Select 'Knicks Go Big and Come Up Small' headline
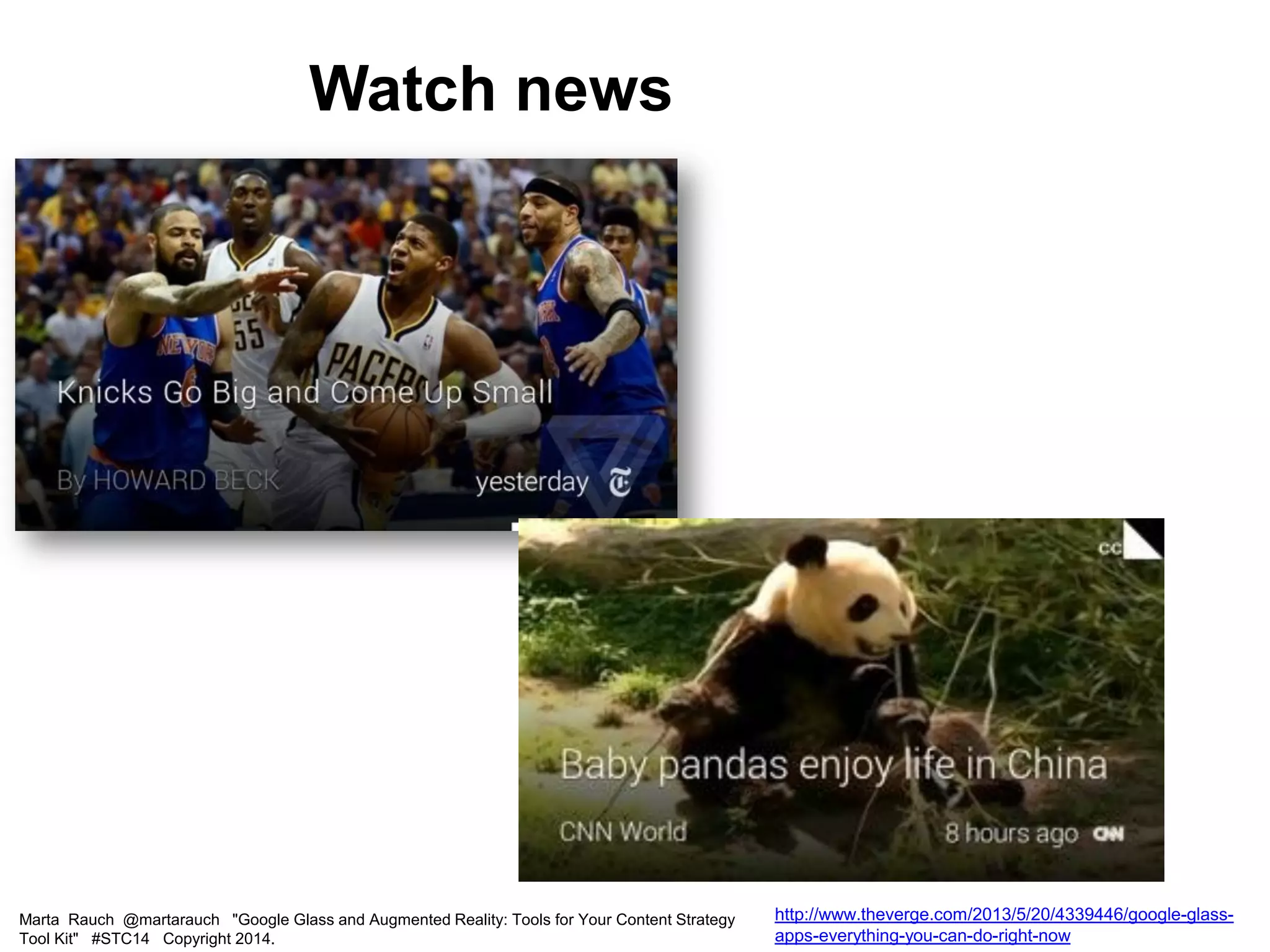This screenshot has width=1270, height=952. (304, 392)
